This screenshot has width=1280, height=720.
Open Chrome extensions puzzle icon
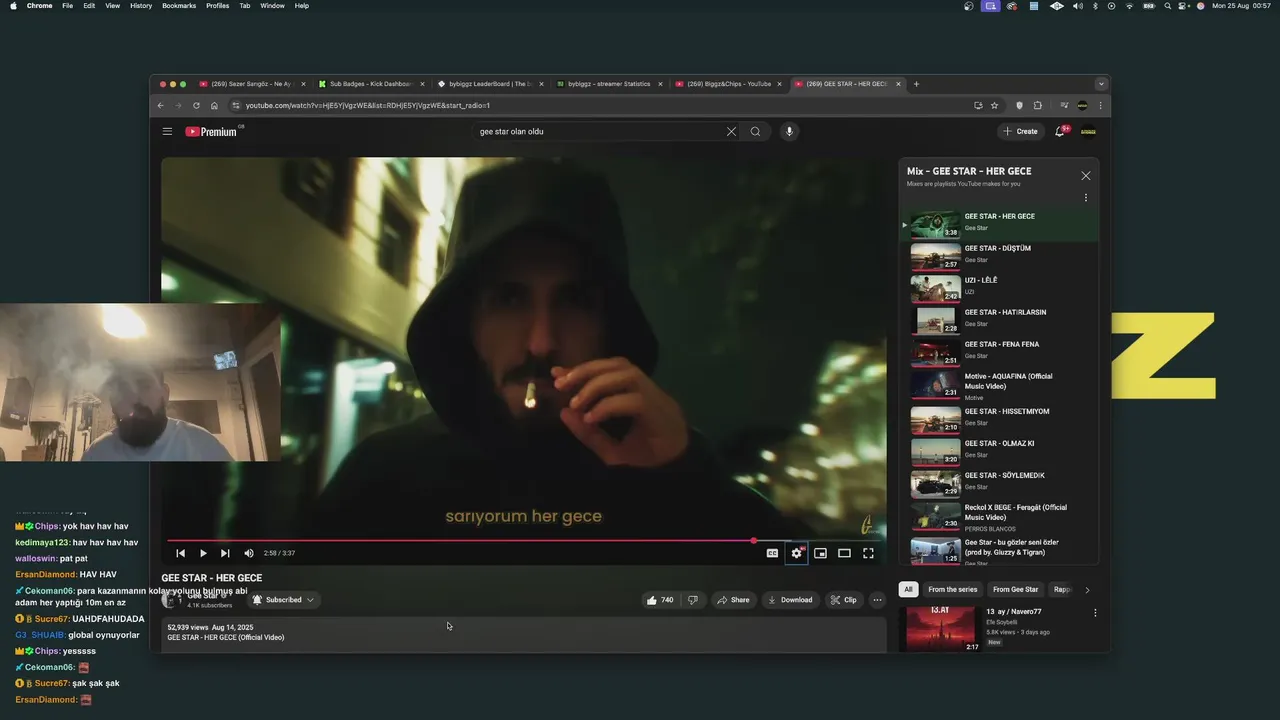pyautogui.click(x=1037, y=105)
